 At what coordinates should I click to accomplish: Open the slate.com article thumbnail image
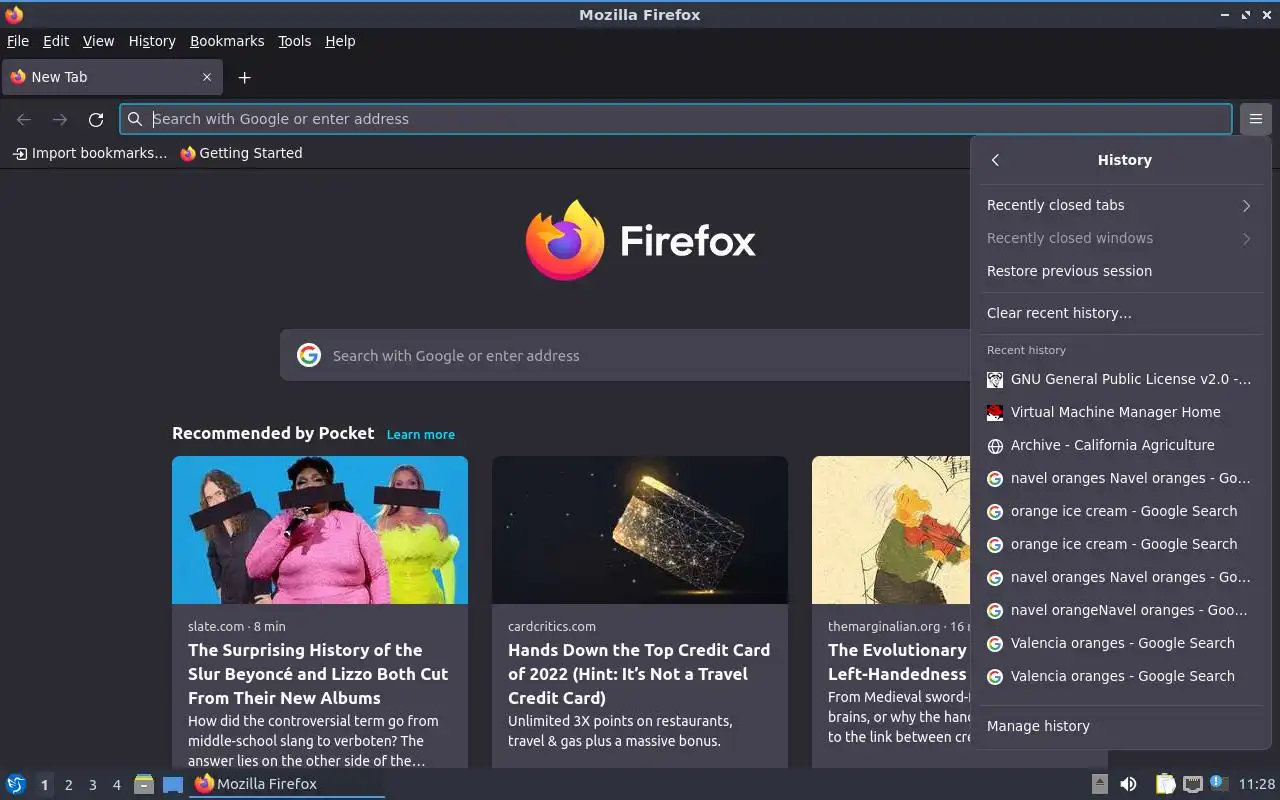pyautogui.click(x=320, y=530)
